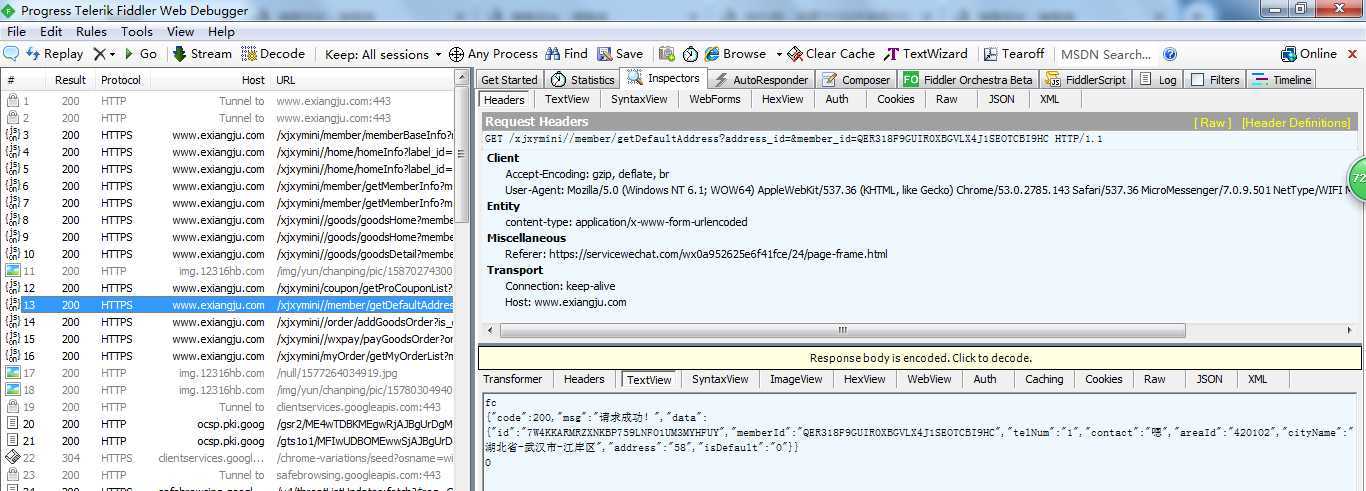Toggle the Filters tab checkbox
1366x491 pixels.
pos(1197,80)
